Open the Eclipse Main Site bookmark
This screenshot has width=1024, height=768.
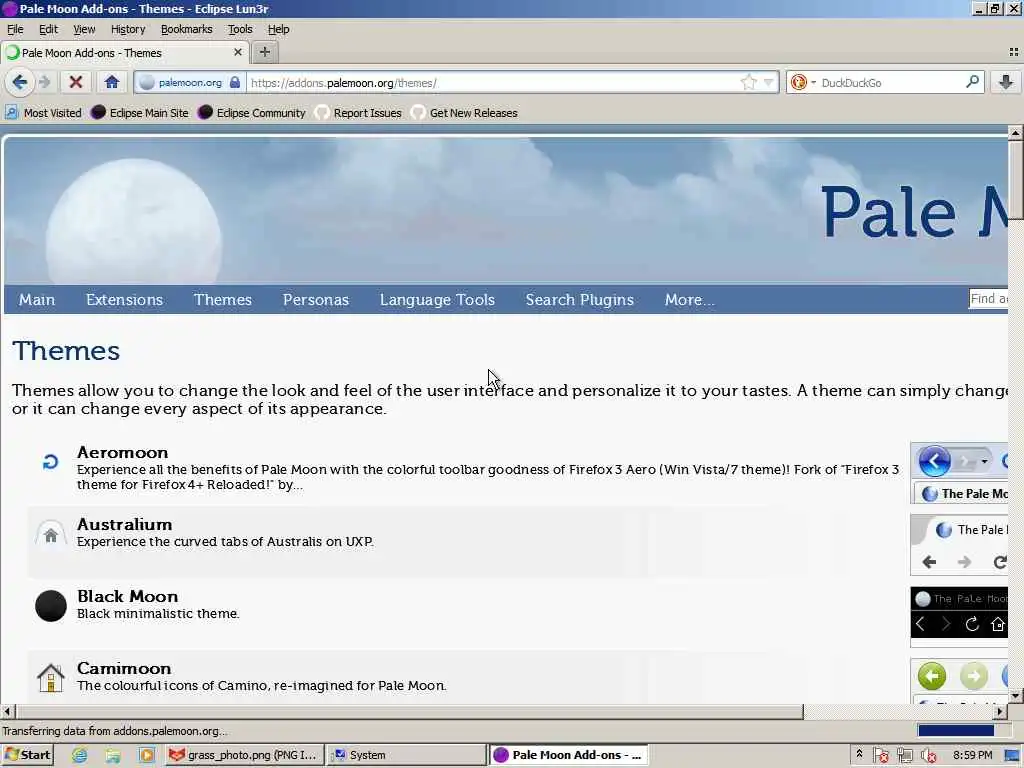click(140, 113)
